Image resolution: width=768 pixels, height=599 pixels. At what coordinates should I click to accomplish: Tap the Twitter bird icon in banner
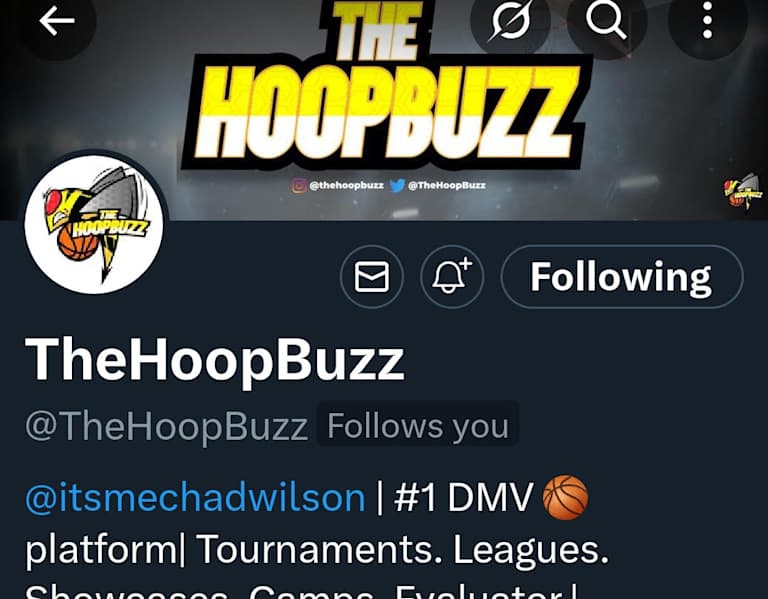click(397, 185)
